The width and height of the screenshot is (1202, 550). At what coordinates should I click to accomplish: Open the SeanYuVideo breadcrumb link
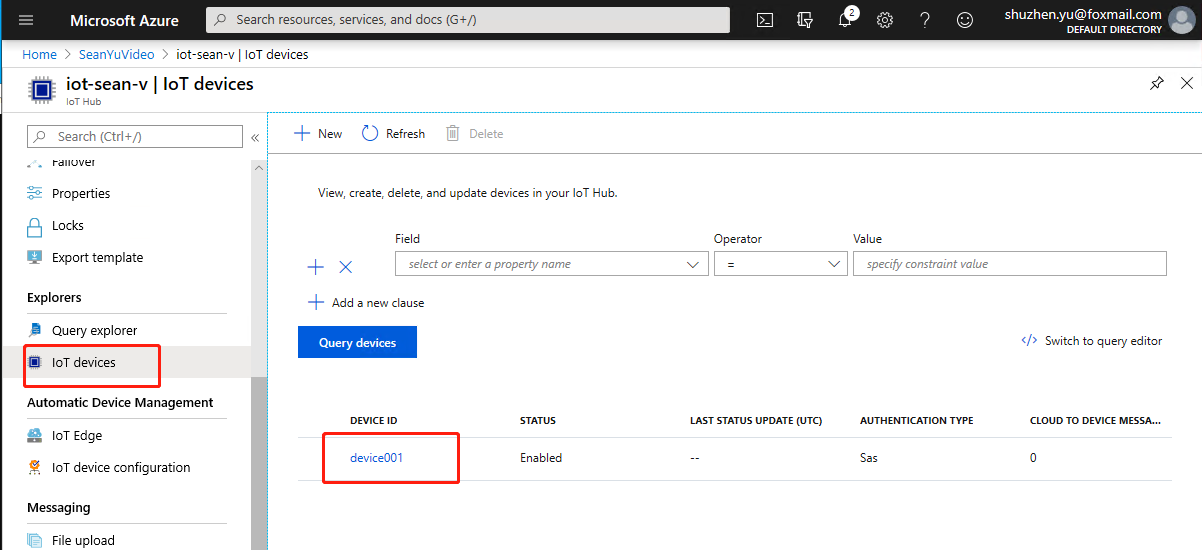point(117,55)
